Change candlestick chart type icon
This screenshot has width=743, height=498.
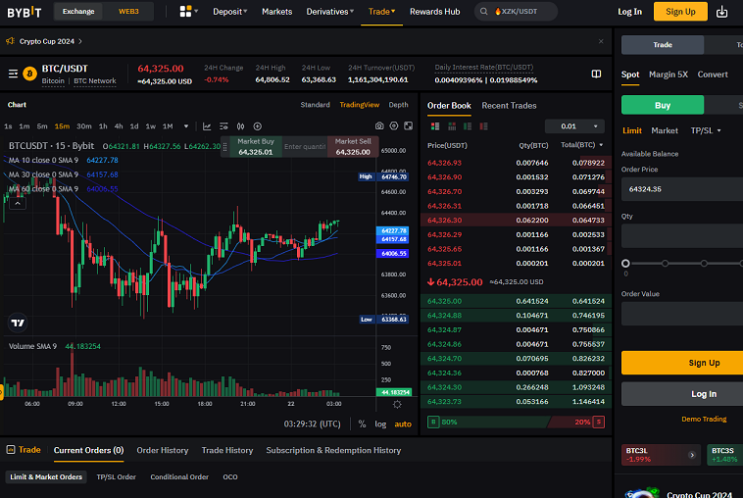coord(241,127)
